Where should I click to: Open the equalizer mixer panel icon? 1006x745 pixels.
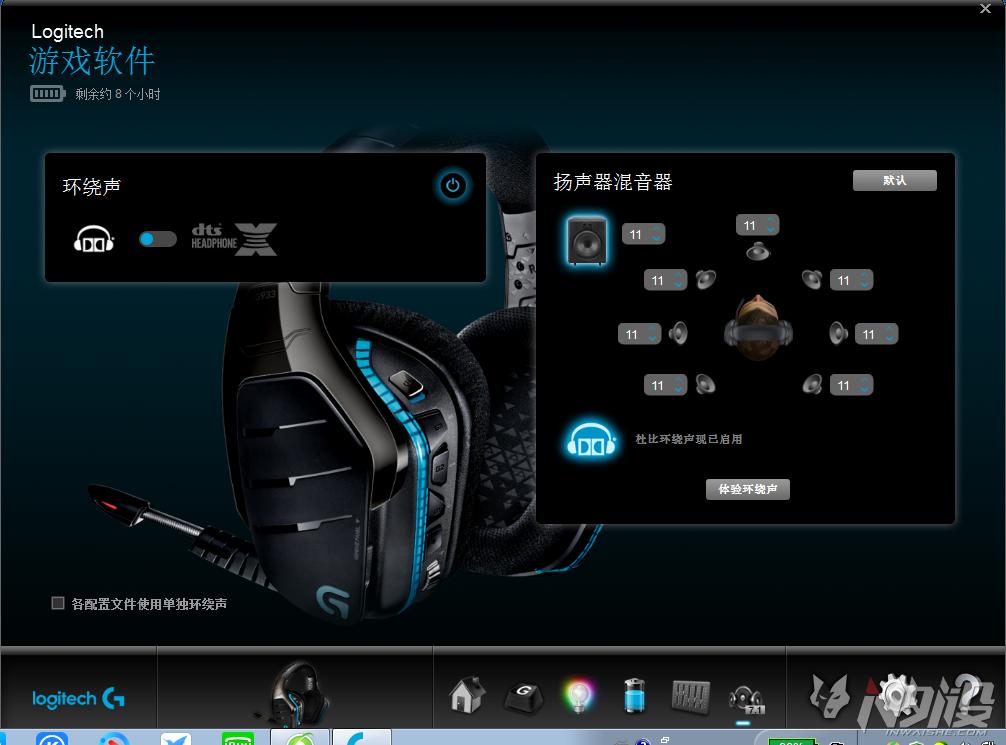pyautogui.click(x=690, y=692)
